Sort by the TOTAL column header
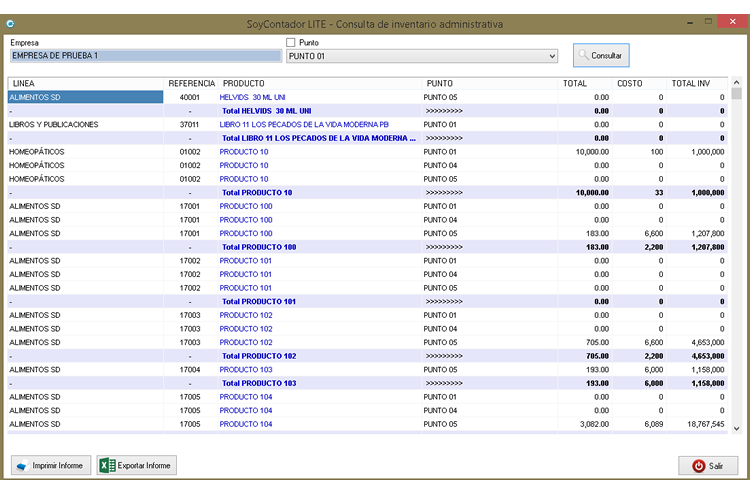The width and height of the screenshot is (750, 500). (585, 83)
